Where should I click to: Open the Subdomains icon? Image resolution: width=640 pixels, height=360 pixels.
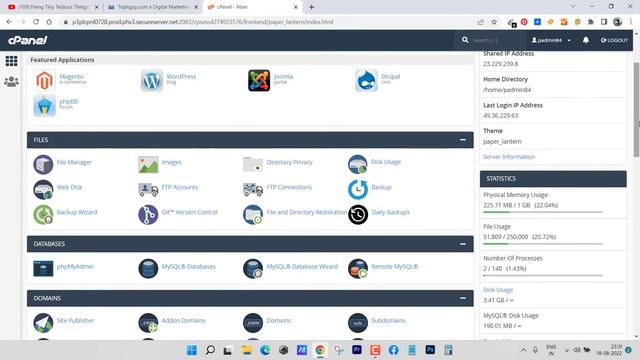358,323
